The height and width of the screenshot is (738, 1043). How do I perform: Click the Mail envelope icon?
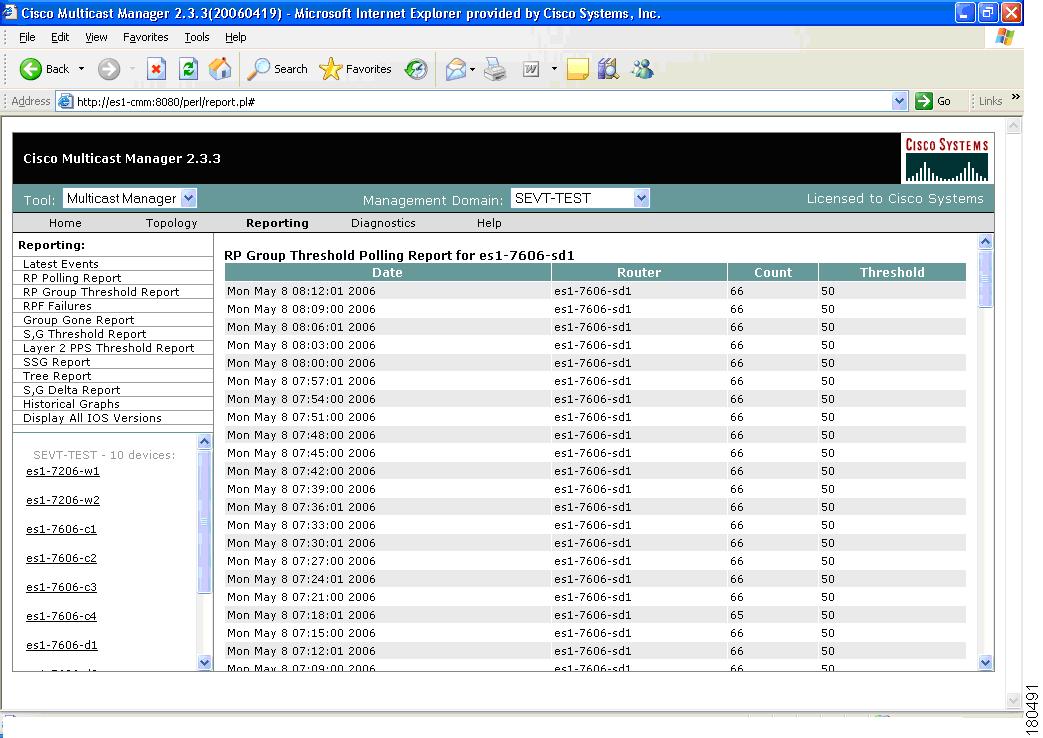456,69
